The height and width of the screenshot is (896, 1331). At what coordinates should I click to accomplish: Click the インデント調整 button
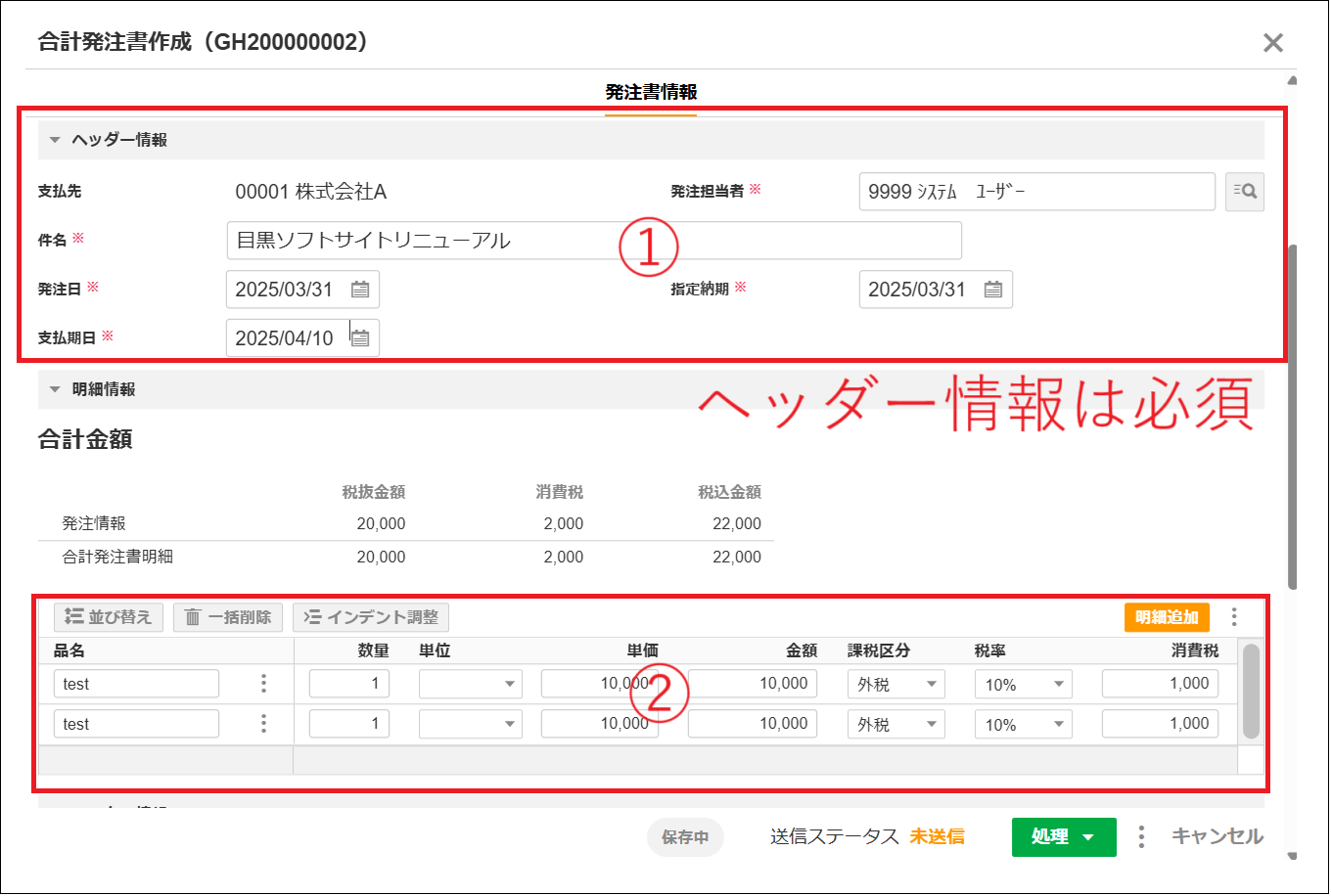click(x=371, y=617)
